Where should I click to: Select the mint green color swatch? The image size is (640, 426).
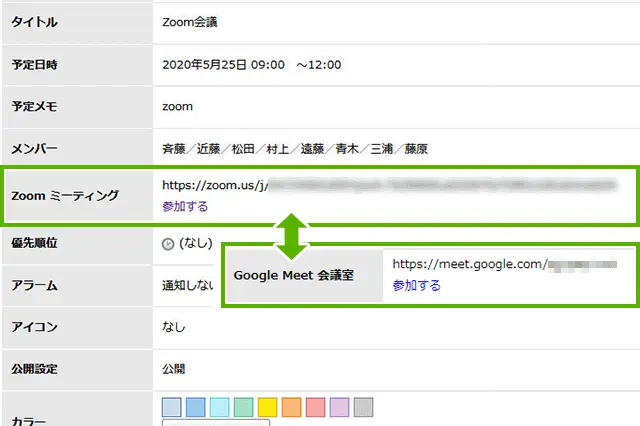coord(244,407)
